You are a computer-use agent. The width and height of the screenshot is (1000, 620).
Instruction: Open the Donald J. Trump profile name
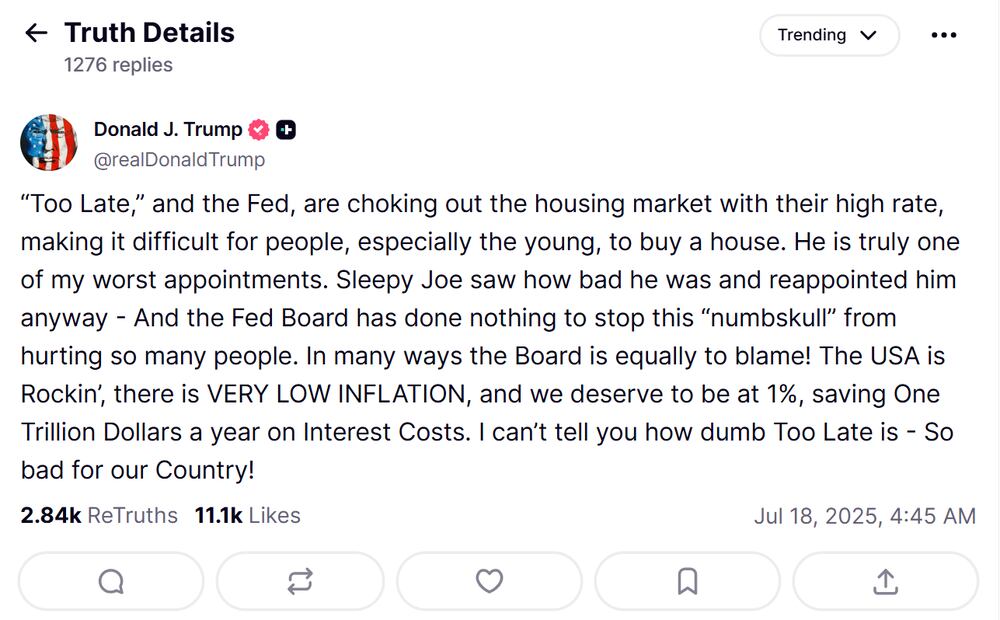coord(167,129)
